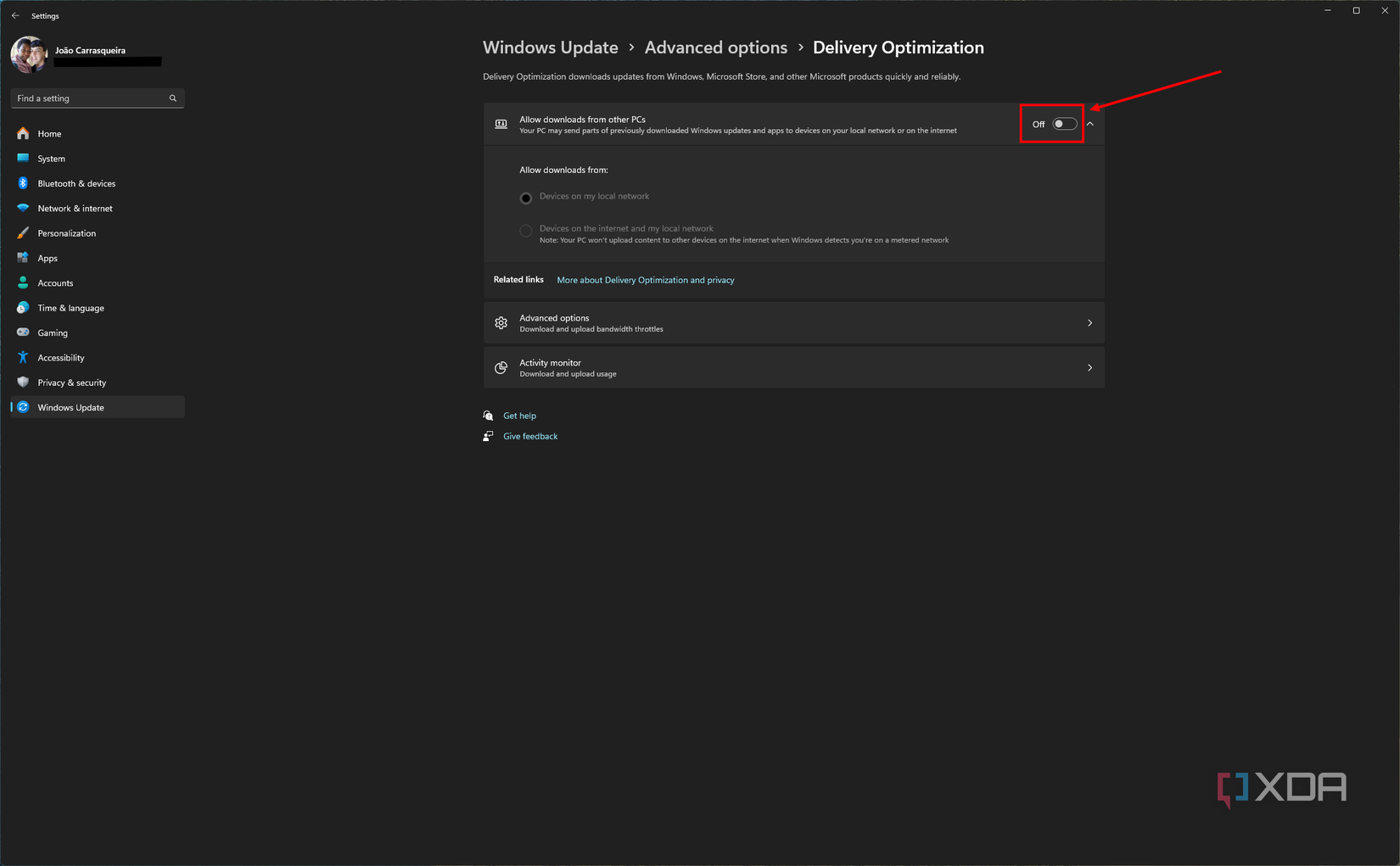Click the Allow downloads from: heading
This screenshot has width=1400, height=866.
[x=563, y=170]
